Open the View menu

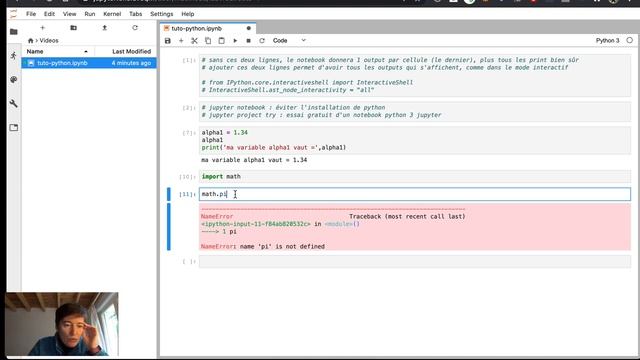click(69, 14)
